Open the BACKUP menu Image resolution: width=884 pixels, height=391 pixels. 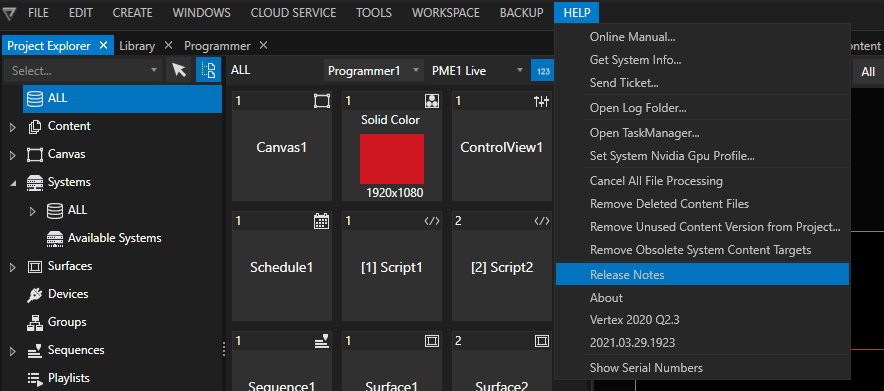click(521, 12)
